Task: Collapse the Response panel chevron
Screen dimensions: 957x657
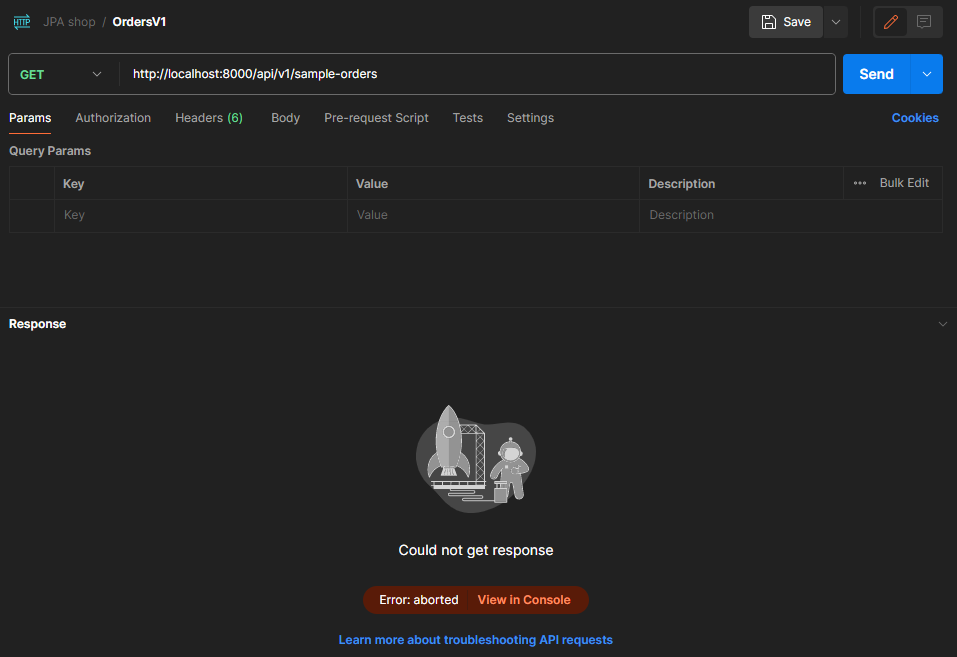Action: point(942,324)
